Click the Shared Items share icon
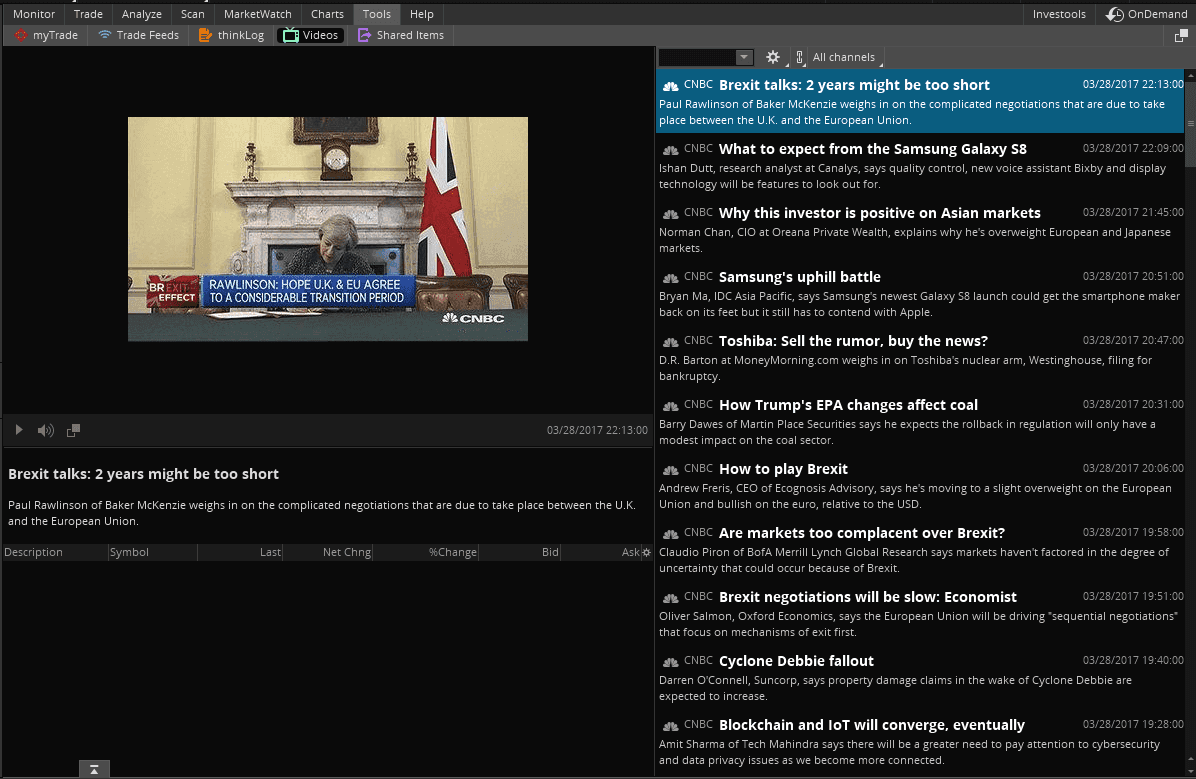Viewport: 1196px width, 779px height. (x=364, y=35)
